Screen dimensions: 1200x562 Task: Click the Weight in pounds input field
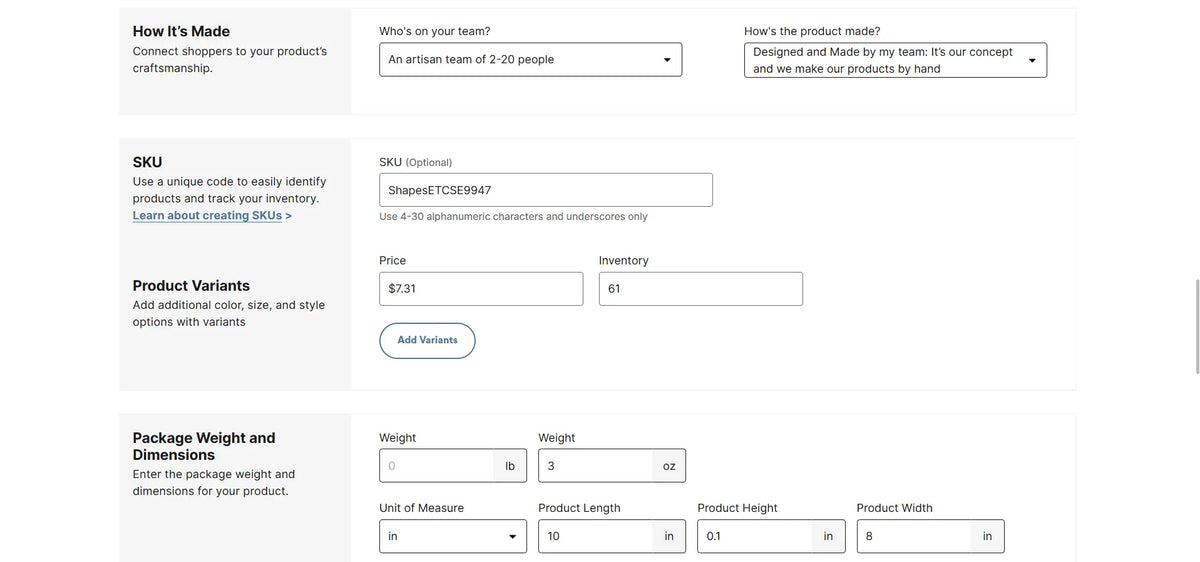(436, 466)
